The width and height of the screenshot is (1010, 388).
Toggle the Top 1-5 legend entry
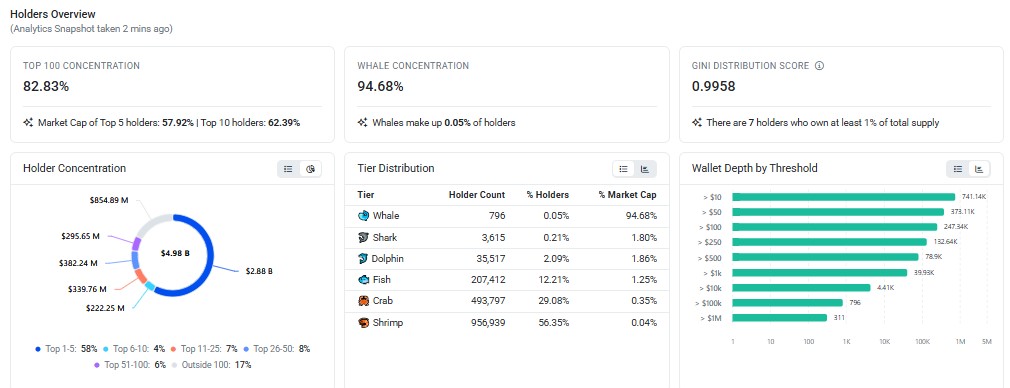66,349
